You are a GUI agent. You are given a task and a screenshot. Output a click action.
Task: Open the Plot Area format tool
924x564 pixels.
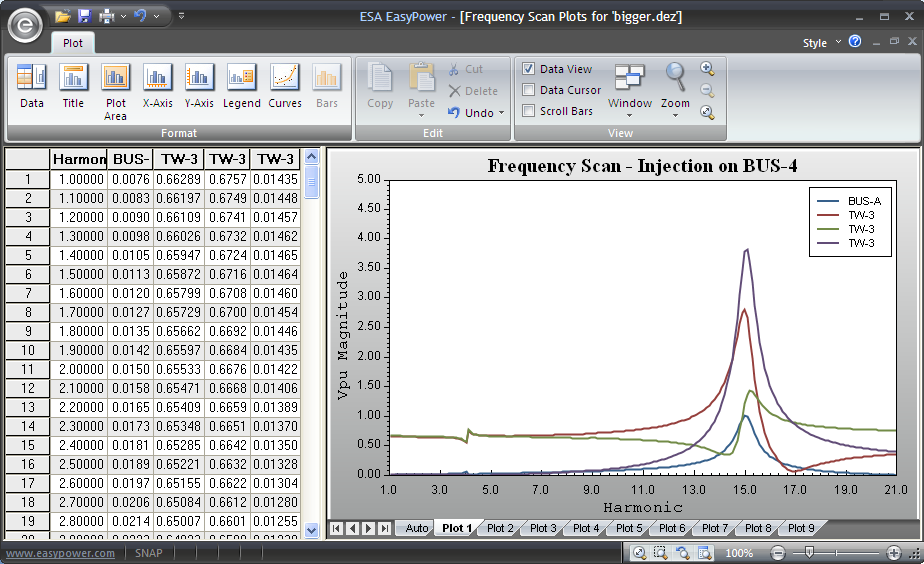(116, 93)
